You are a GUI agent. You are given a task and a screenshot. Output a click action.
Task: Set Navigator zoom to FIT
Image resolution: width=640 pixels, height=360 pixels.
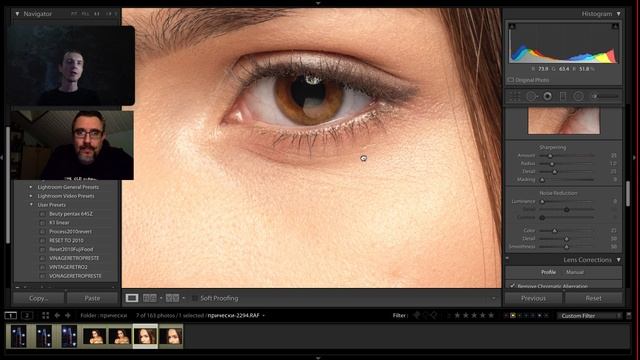pyautogui.click(x=74, y=14)
